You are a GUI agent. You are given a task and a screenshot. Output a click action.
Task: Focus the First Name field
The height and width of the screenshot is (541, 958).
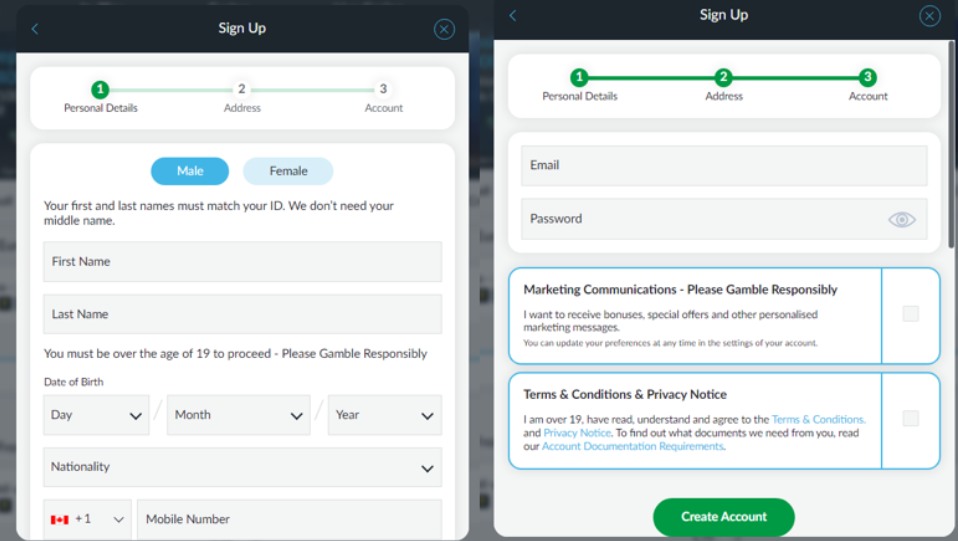pyautogui.click(x=243, y=262)
